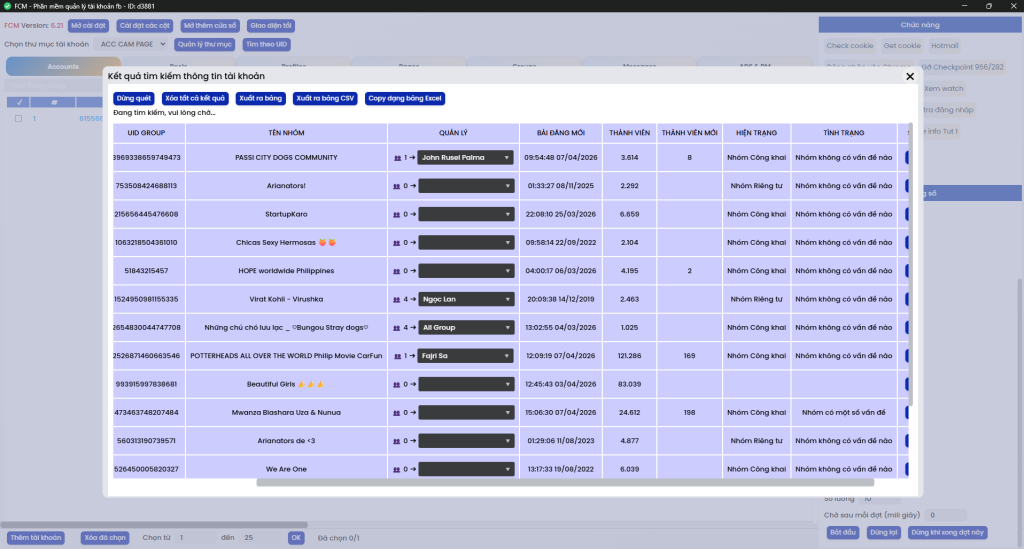
Task: Click Xuất ra bảng CSV button
Action: pyautogui.click(x=325, y=98)
